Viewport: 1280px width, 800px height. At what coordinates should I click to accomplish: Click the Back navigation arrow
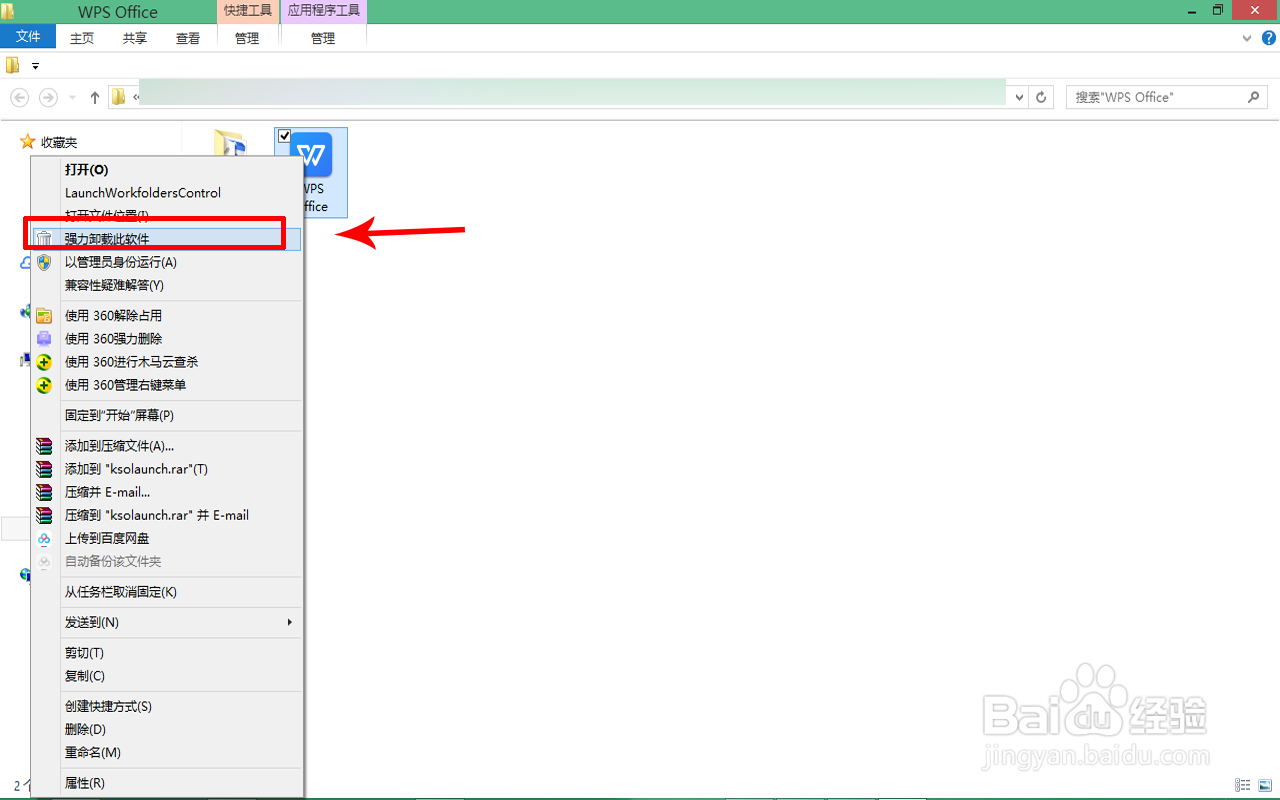pos(19,97)
